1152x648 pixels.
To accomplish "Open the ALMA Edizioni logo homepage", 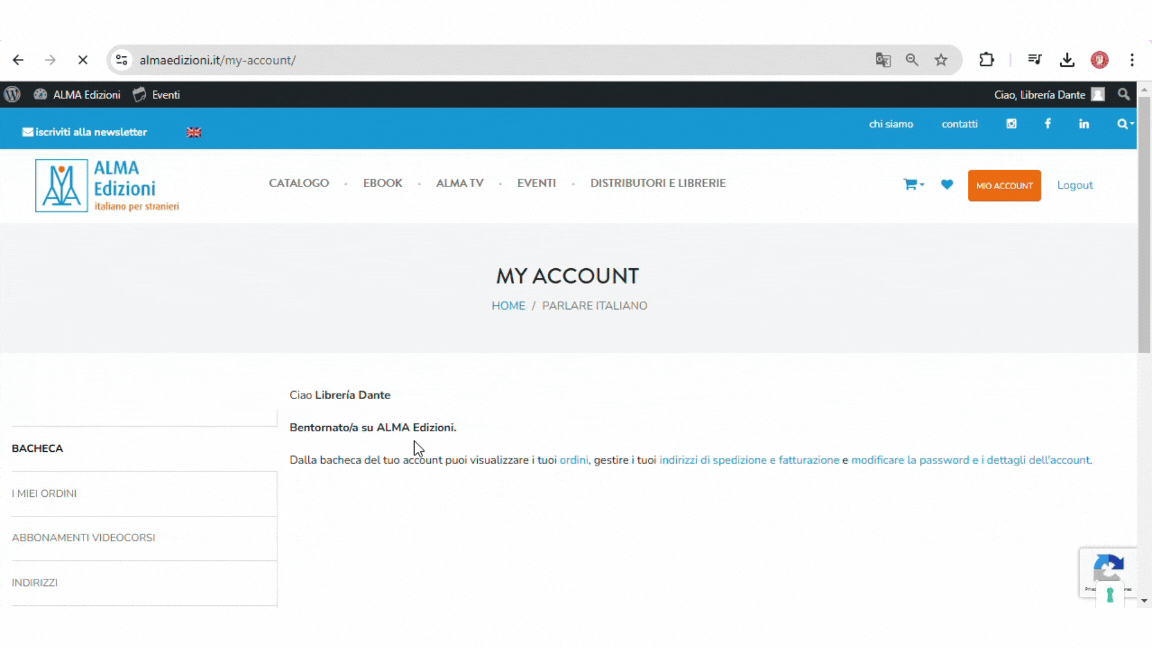I will [107, 186].
